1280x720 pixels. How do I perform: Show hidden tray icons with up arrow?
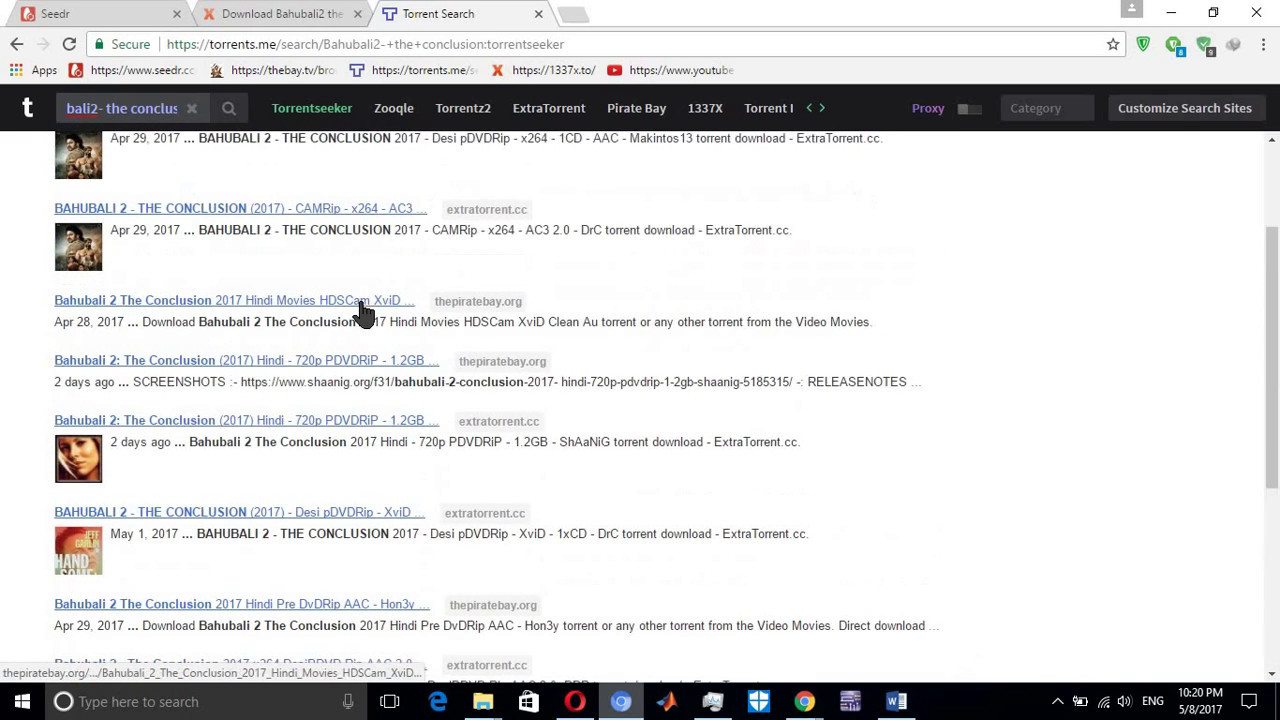[1057, 702]
